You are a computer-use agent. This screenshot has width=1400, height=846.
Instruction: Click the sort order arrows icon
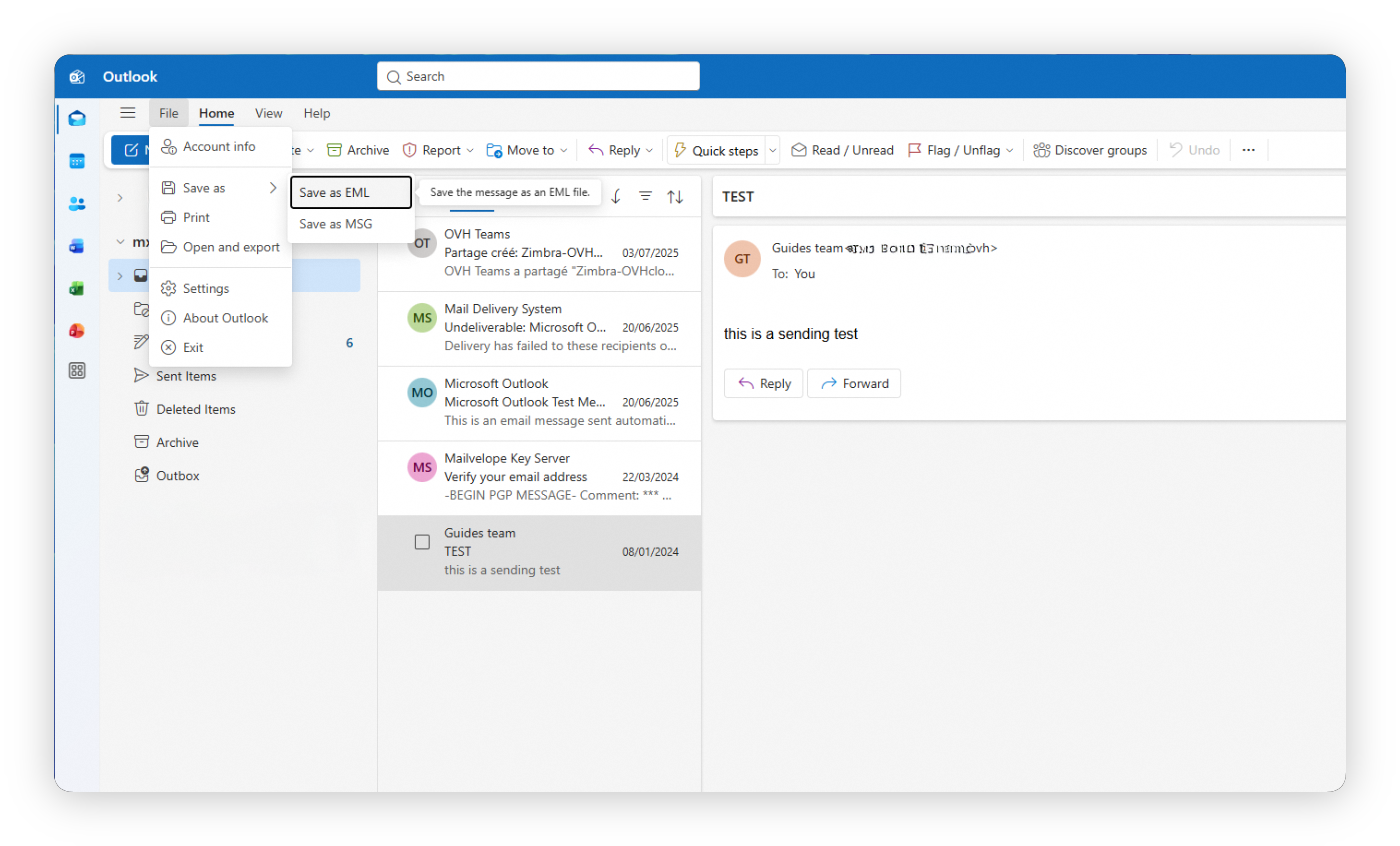pos(675,196)
